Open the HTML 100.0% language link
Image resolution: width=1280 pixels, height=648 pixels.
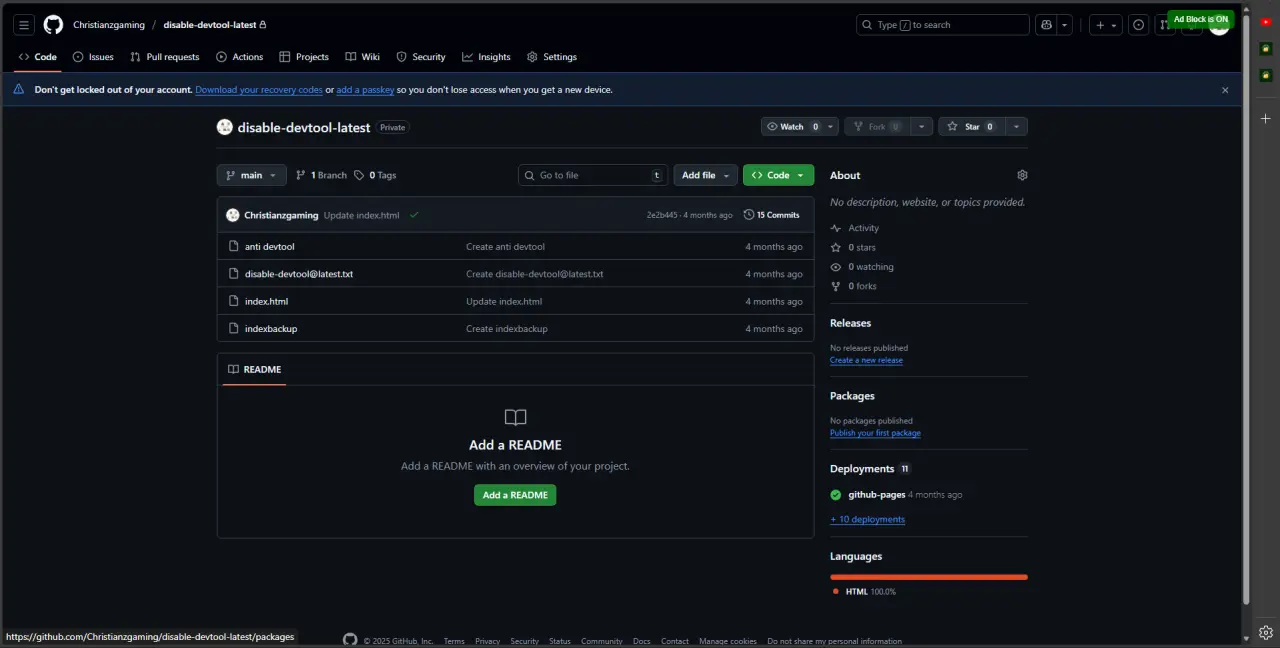(865, 592)
